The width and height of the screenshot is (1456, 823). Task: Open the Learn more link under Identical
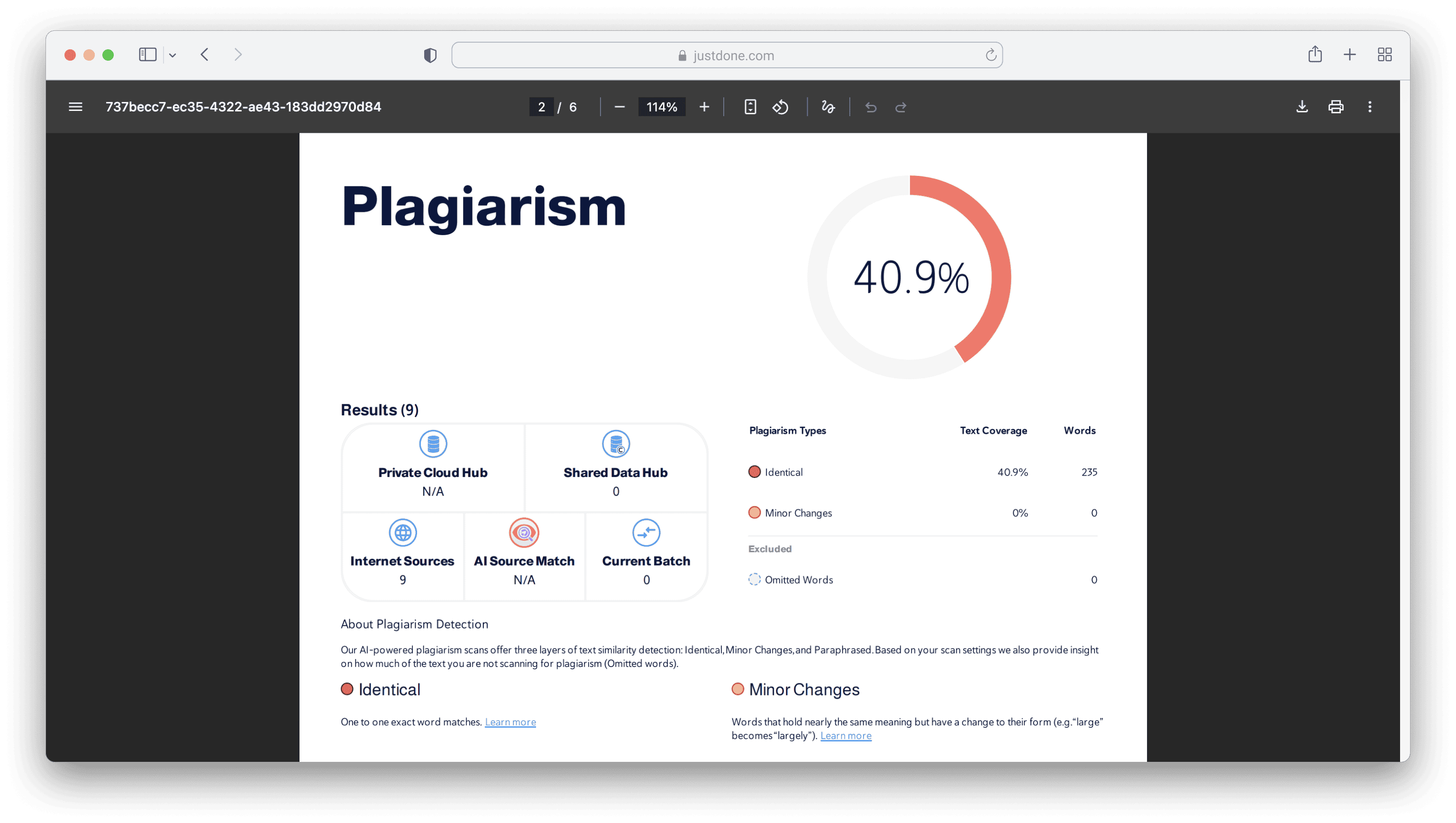tap(510, 722)
